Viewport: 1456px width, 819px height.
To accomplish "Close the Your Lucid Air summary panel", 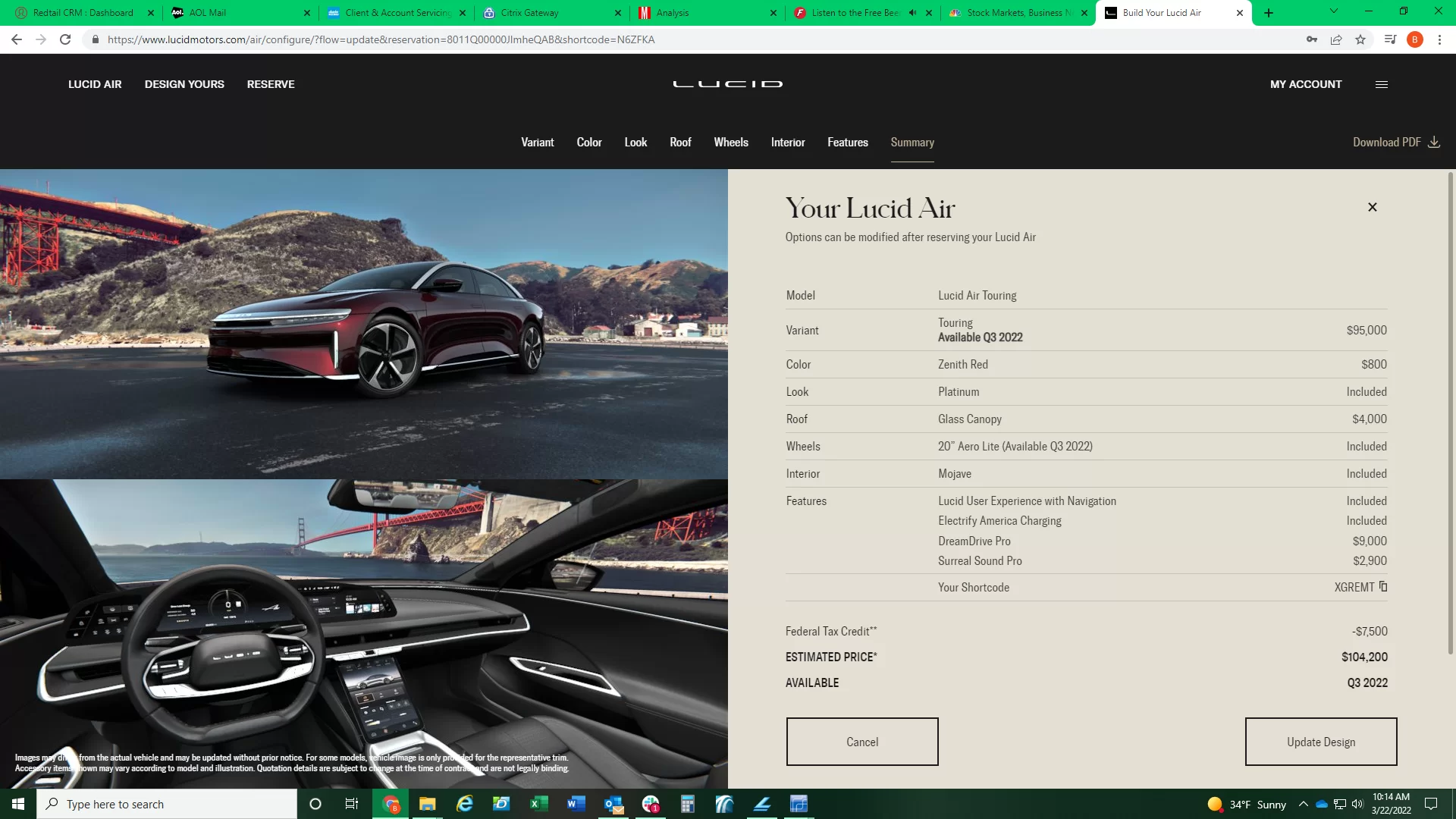I will [1372, 207].
